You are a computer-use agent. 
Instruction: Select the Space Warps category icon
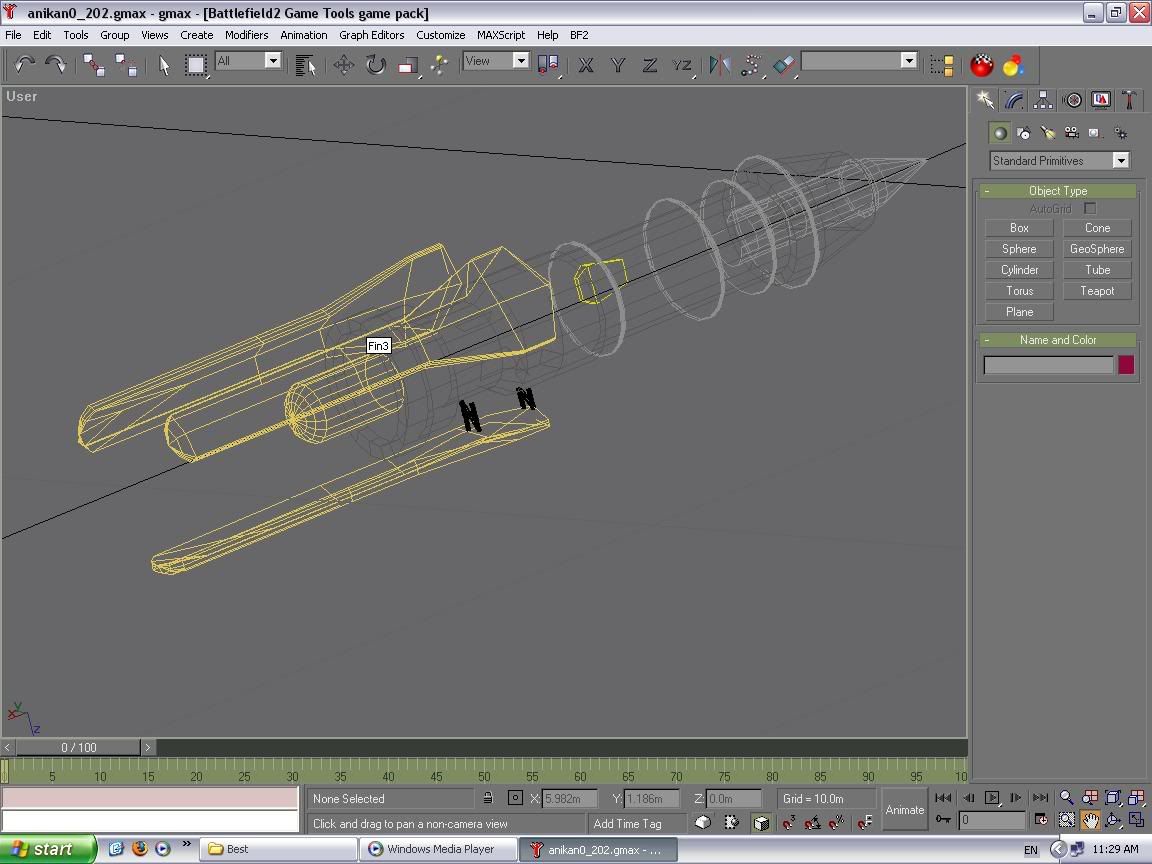point(1120,133)
